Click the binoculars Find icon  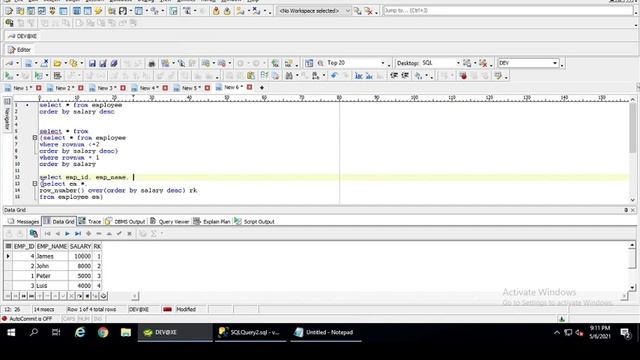click(x=289, y=76)
